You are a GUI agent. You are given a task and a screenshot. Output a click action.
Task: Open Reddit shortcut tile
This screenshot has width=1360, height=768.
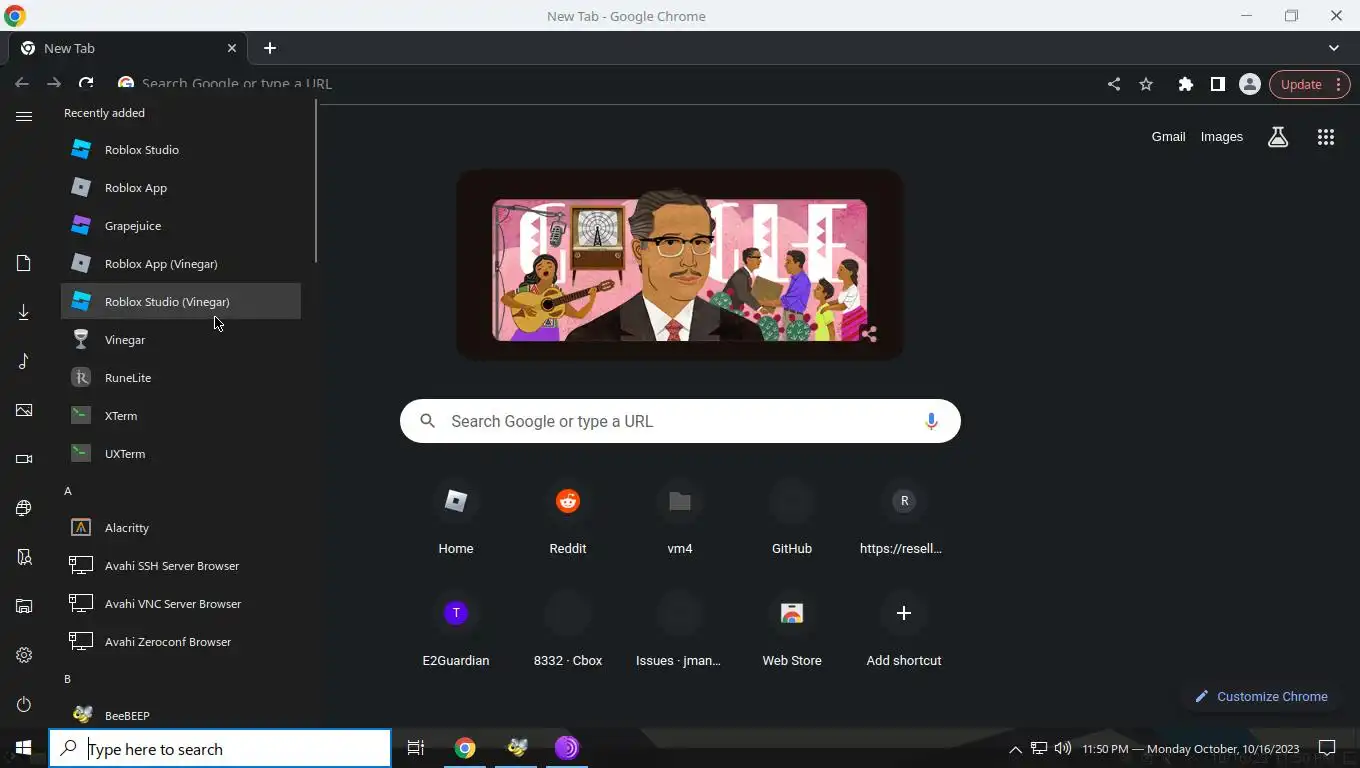click(x=568, y=518)
